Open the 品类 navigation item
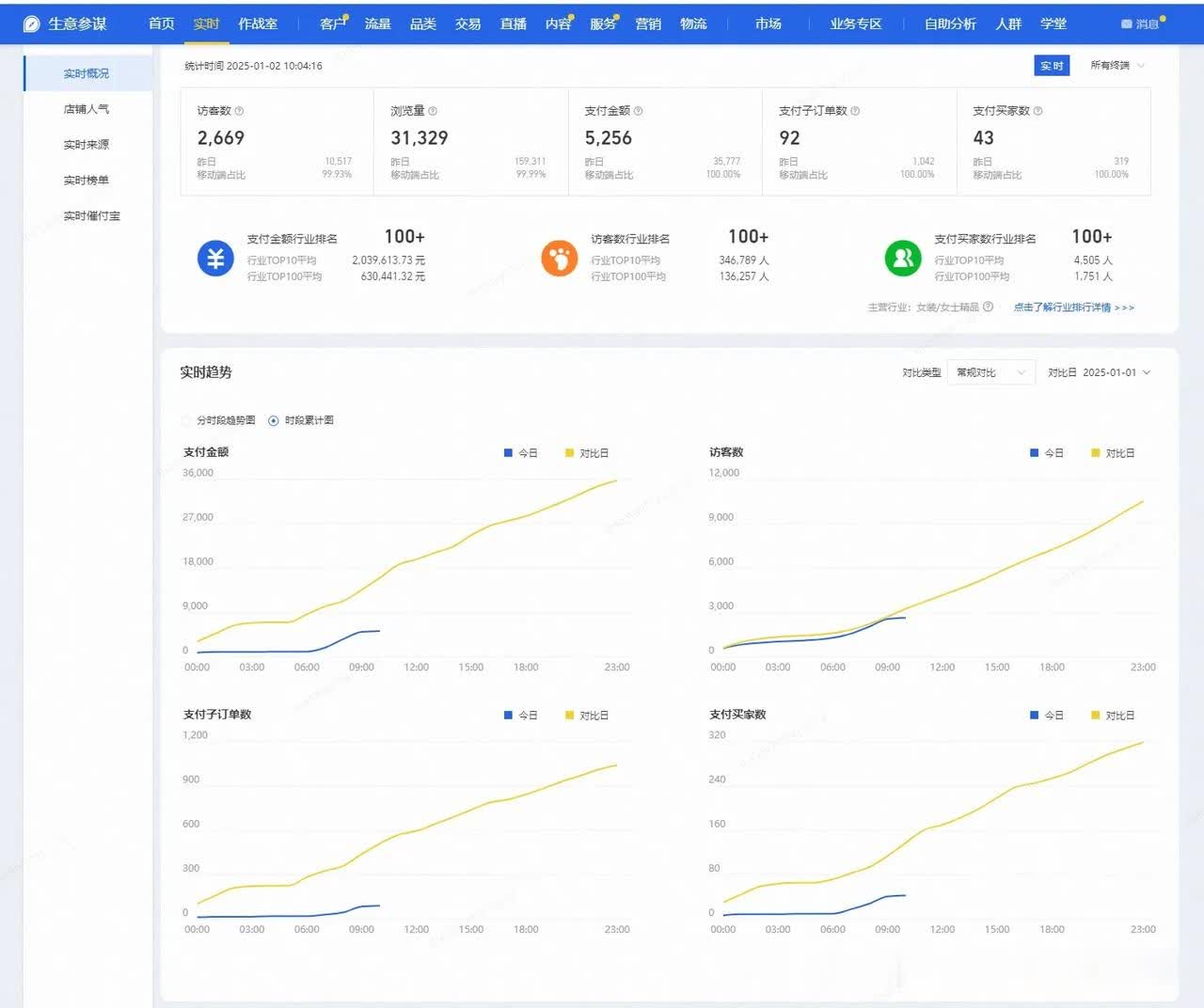The image size is (1204, 1008). 423,24
